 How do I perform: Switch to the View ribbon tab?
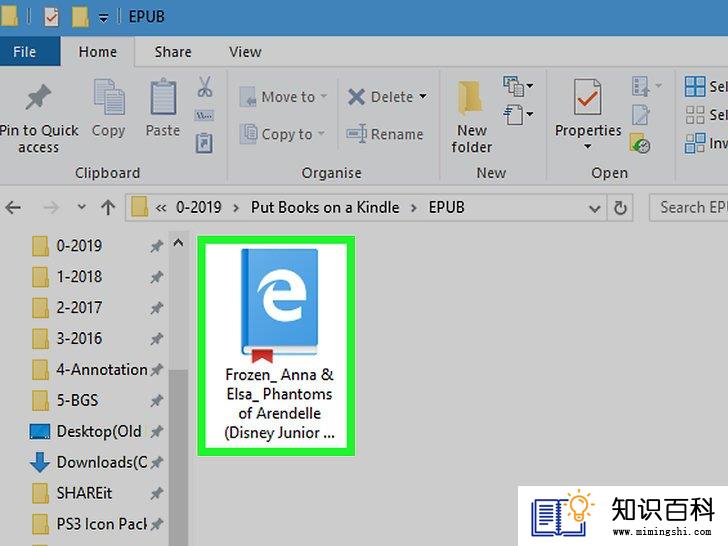pyautogui.click(x=245, y=52)
